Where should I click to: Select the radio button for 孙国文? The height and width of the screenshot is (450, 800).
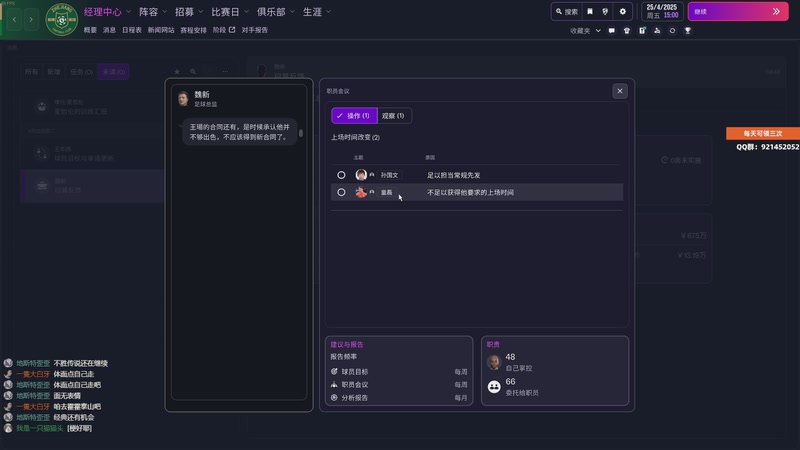click(341, 175)
